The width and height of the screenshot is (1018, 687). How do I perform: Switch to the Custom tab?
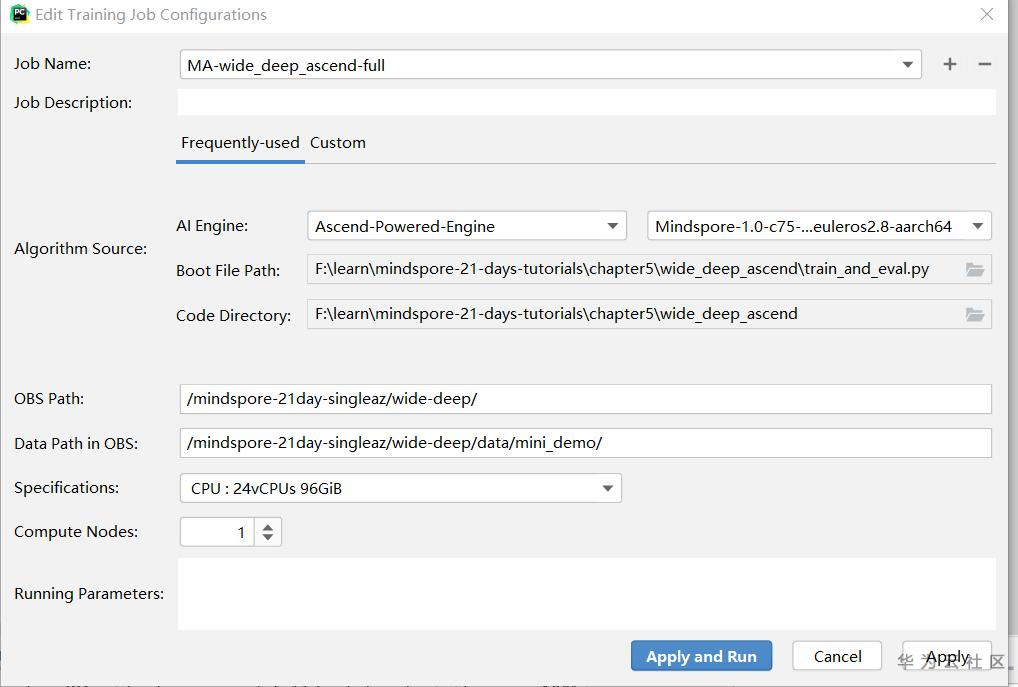pyautogui.click(x=338, y=143)
